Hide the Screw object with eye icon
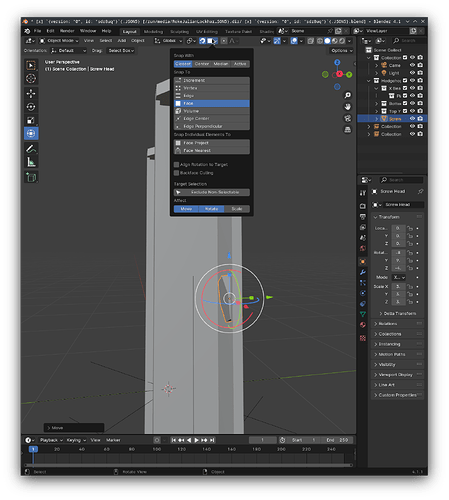 (x=412, y=119)
